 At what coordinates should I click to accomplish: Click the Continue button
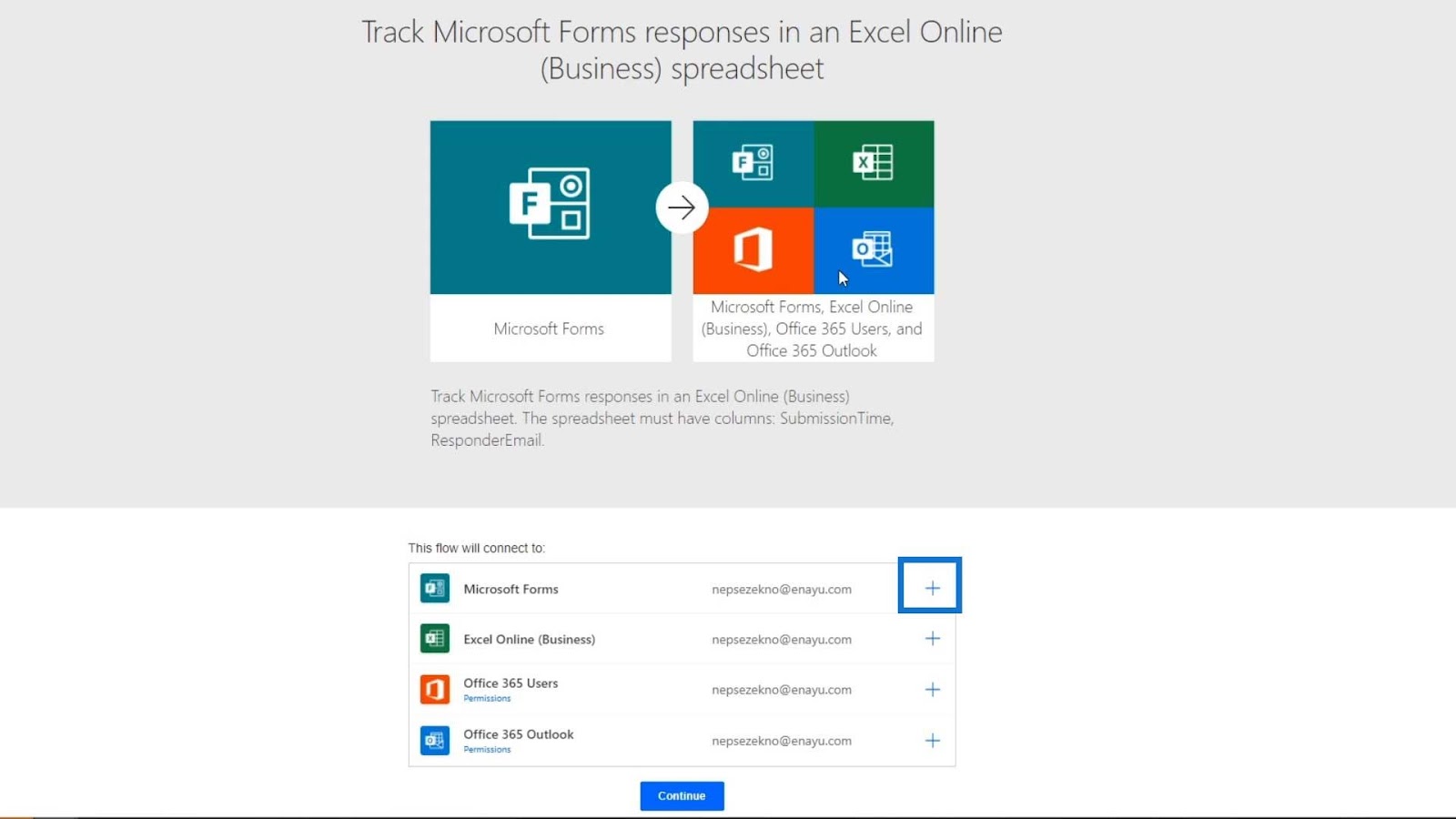(682, 796)
